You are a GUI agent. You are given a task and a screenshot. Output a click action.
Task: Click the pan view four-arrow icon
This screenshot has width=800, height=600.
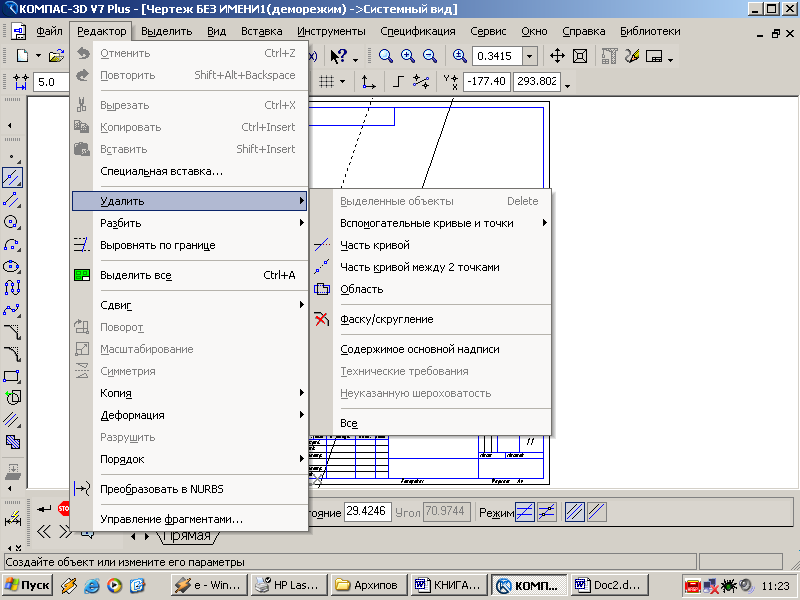[557, 56]
